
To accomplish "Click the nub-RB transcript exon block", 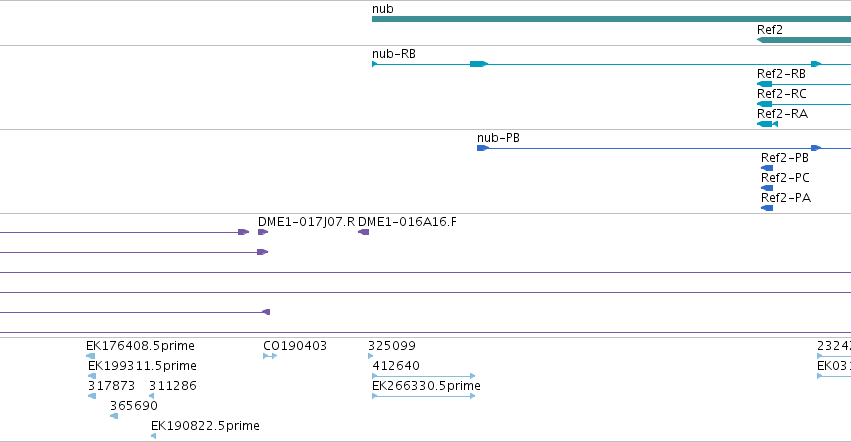I will coord(478,64).
